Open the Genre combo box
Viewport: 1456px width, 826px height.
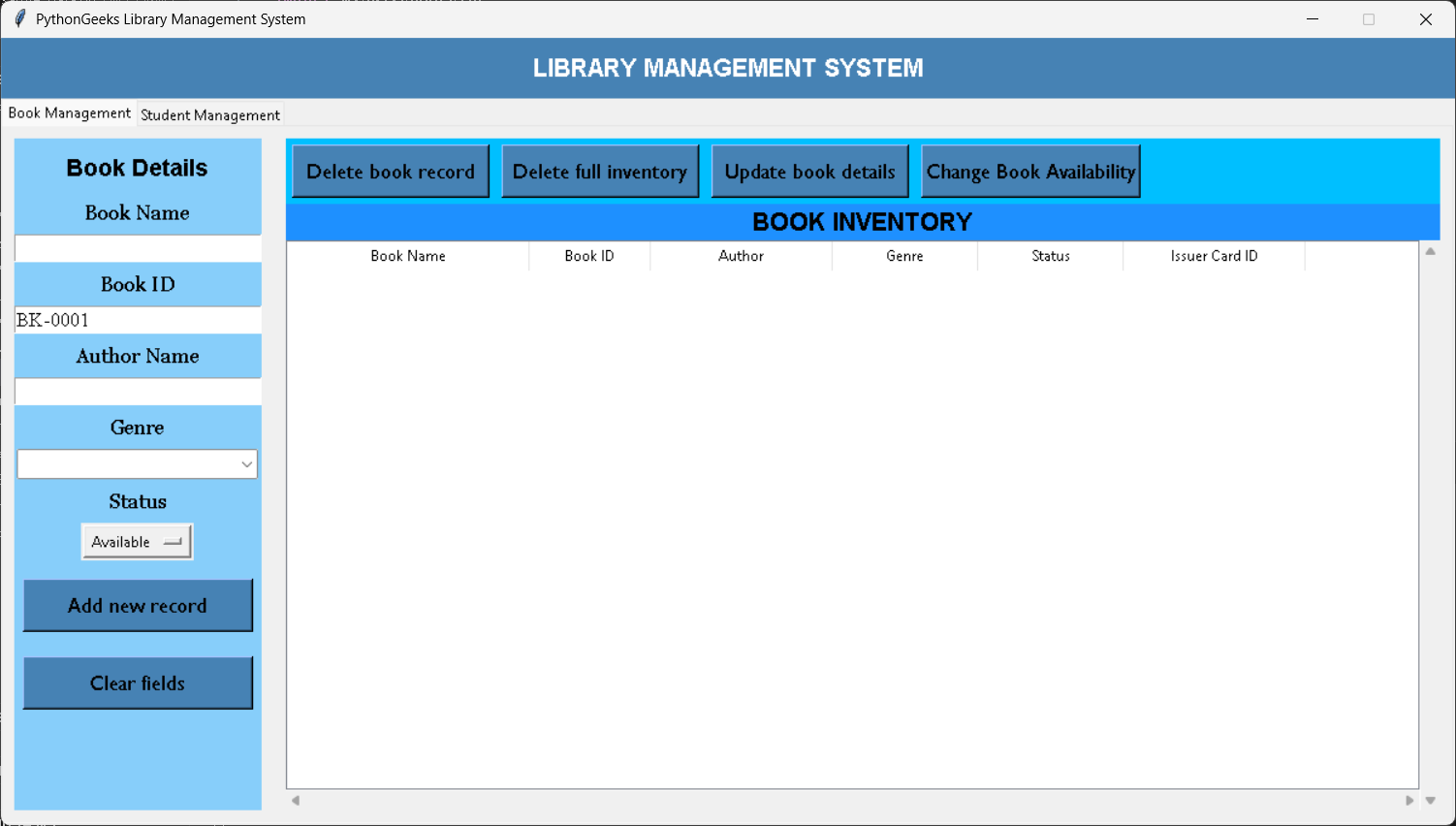[138, 464]
